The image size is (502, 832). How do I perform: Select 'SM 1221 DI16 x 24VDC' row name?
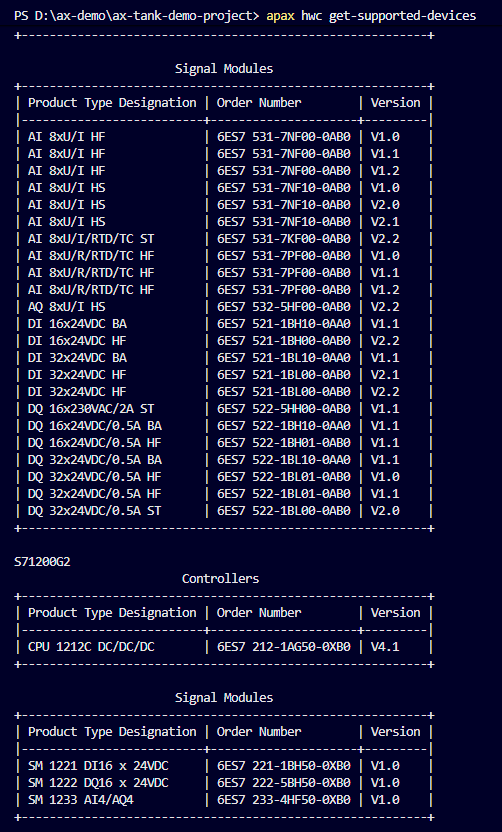pos(98,766)
